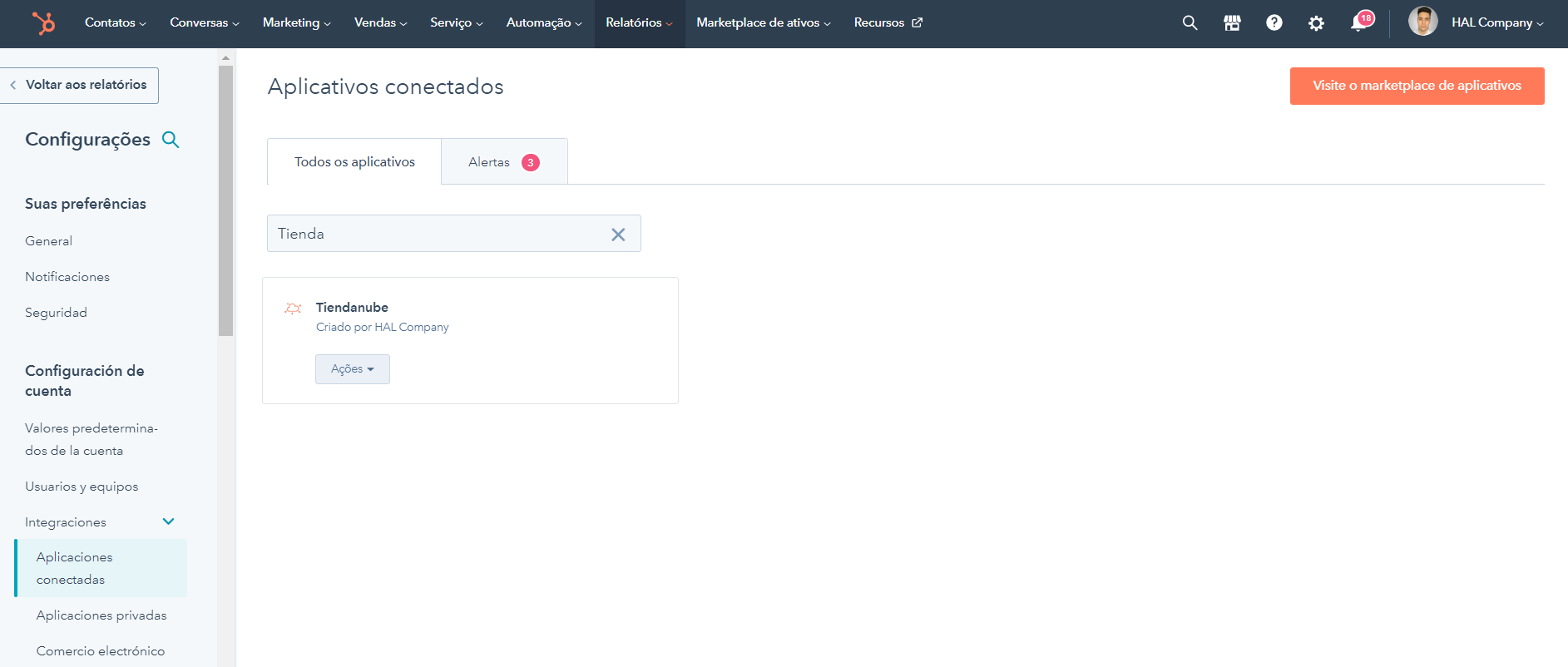The height and width of the screenshot is (667, 1568).
Task: Open the top bar search icon
Action: [x=1190, y=23]
